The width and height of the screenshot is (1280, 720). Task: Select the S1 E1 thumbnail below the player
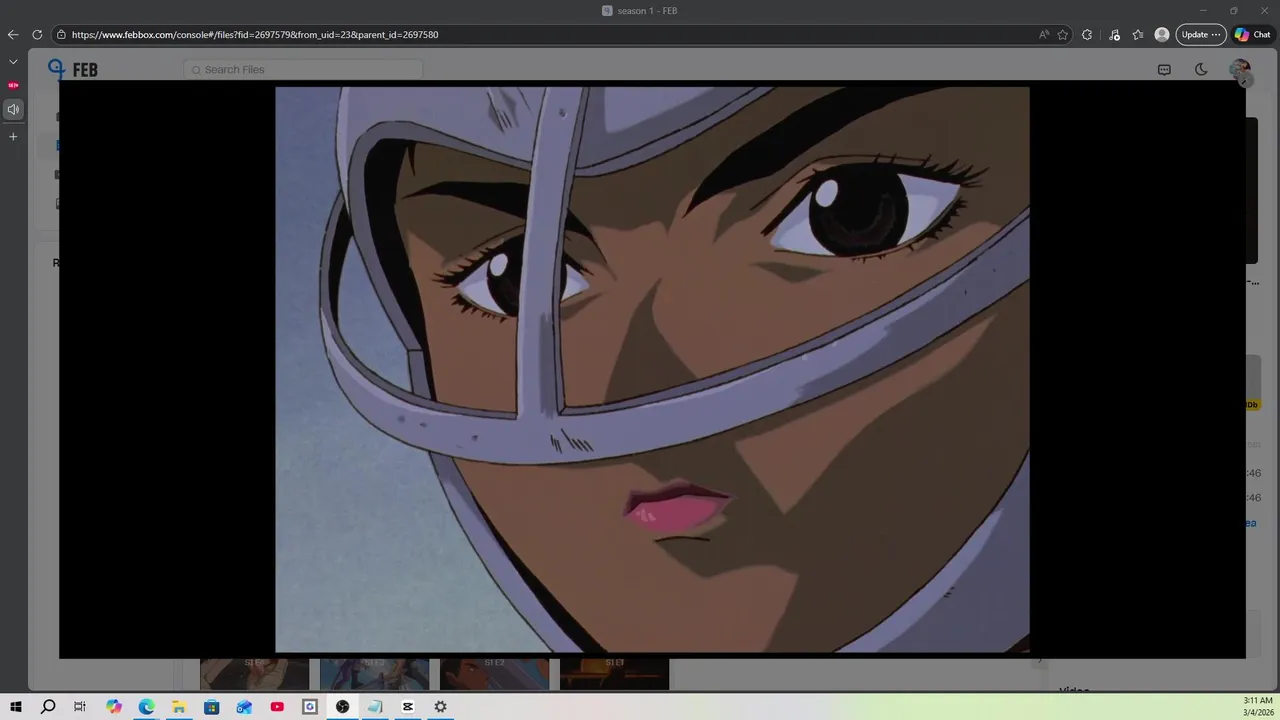[614, 674]
